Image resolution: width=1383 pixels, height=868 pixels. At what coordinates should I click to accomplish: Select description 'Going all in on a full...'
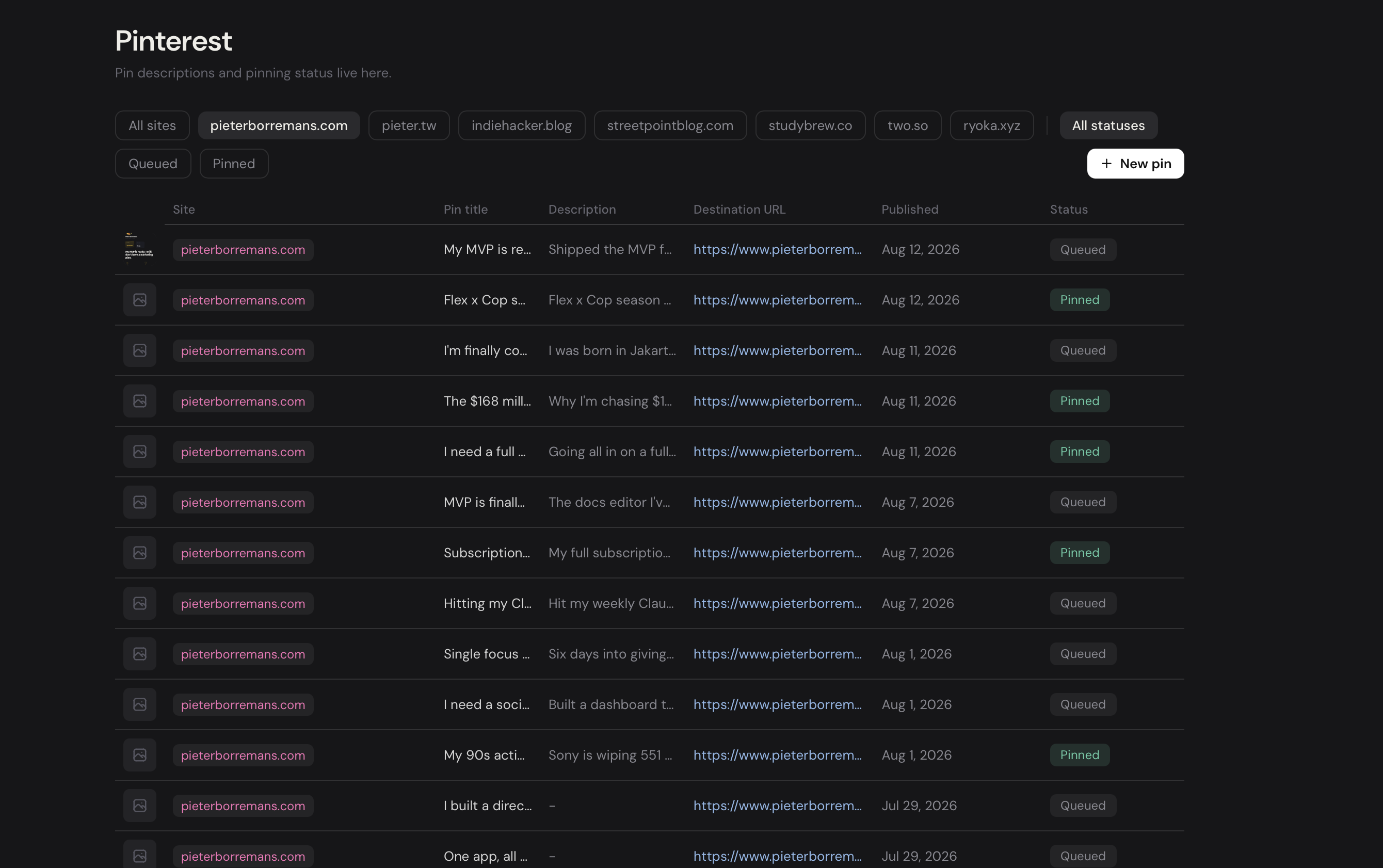coord(612,451)
